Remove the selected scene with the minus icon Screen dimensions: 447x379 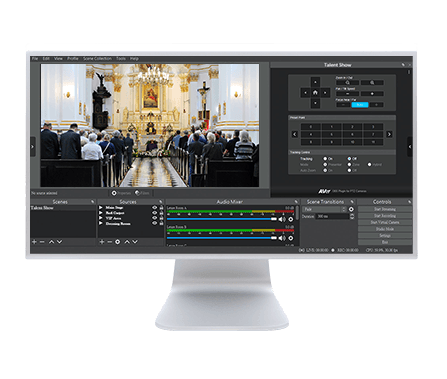(42, 242)
